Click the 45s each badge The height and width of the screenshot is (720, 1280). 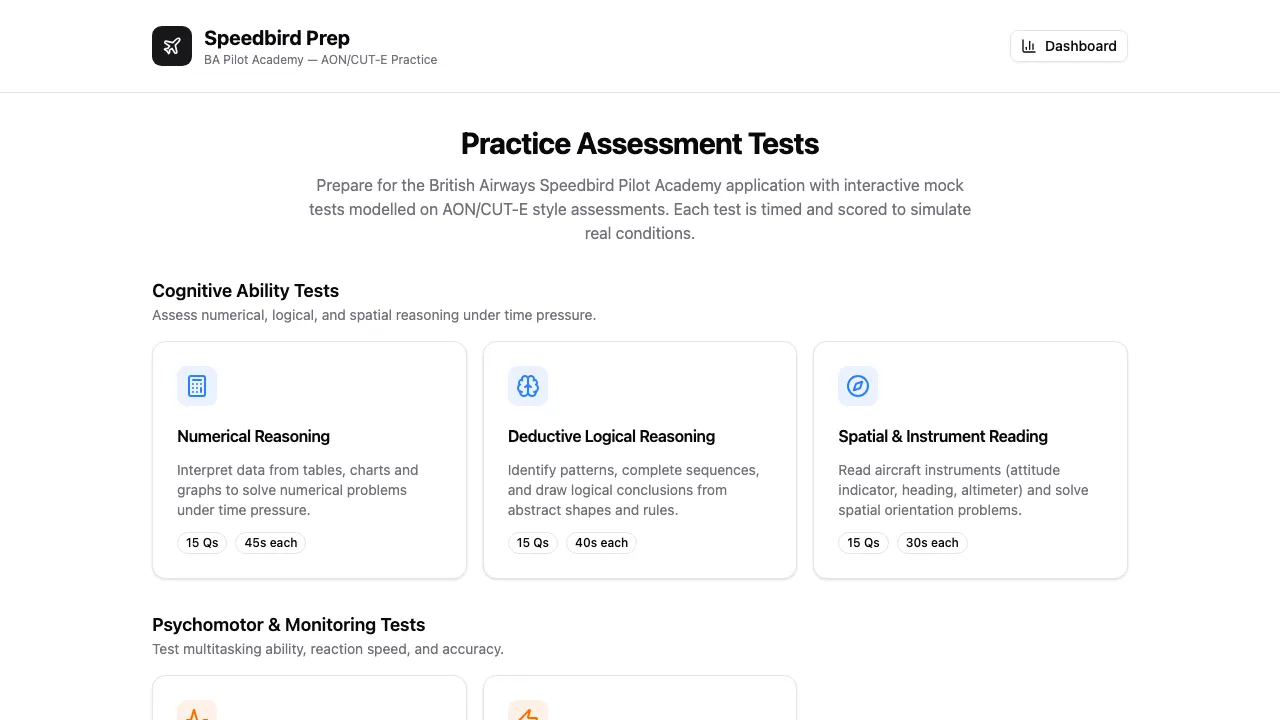(x=271, y=543)
